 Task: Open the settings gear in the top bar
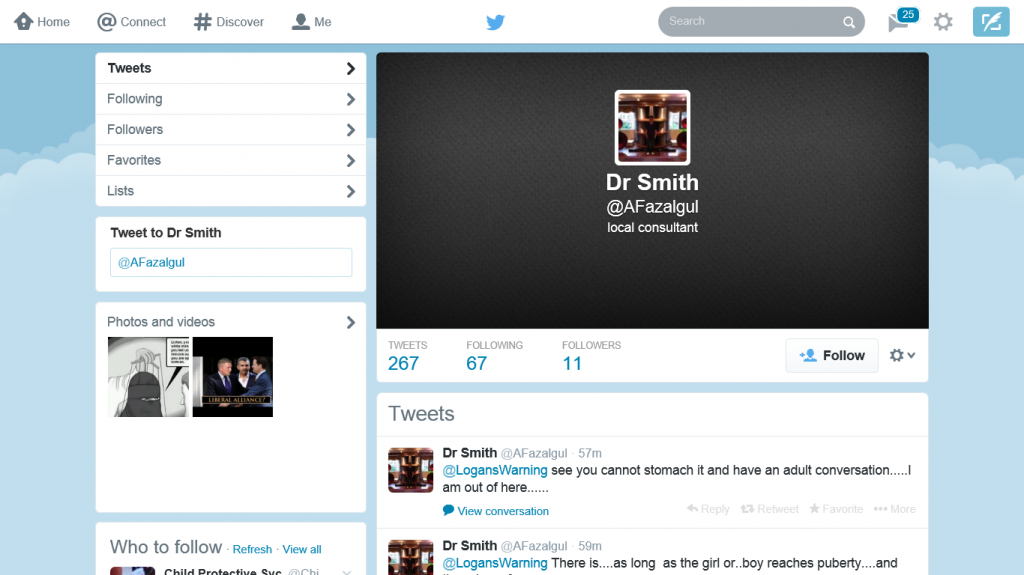pyautogui.click(x=943, y=22)
